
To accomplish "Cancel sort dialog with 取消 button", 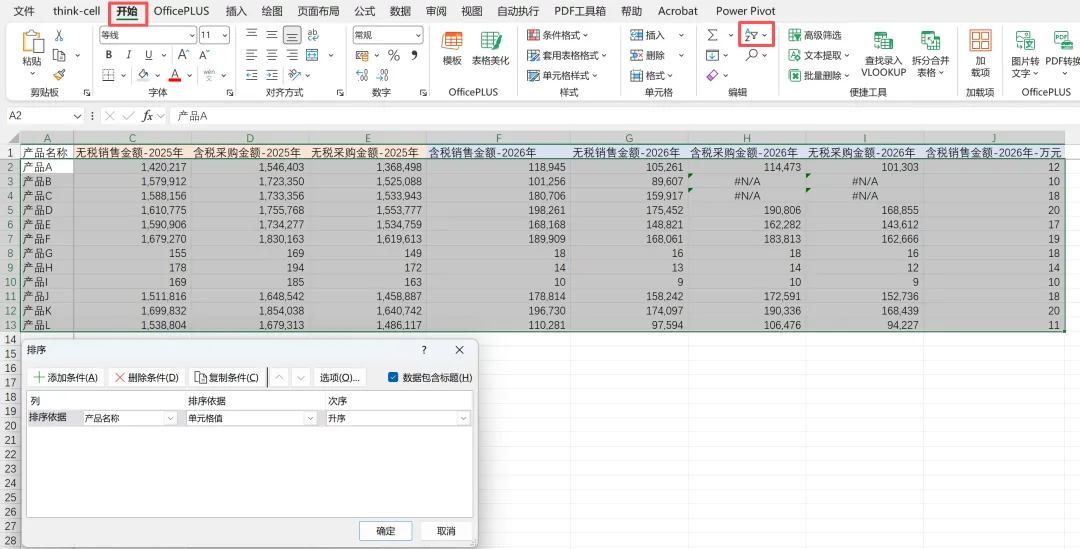I will point(446,531).
